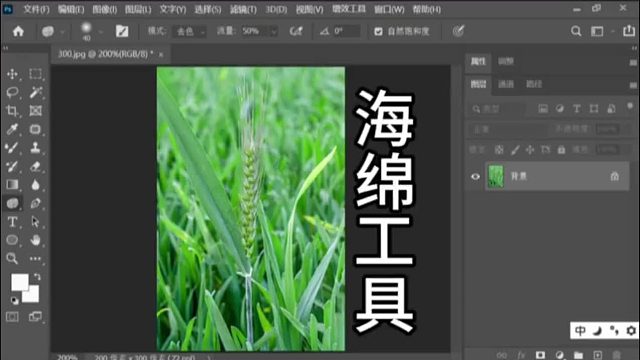
Task: Select the Pen tool
Action: (x=36, y=203)
